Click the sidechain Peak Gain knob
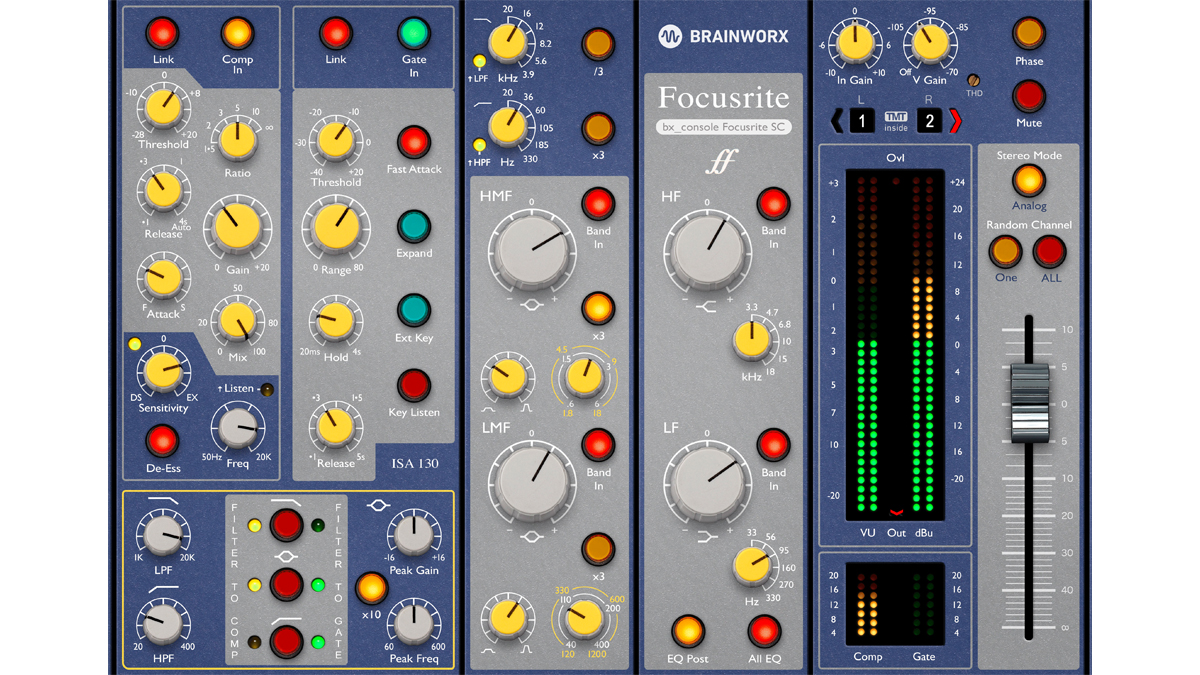Viewport: 1200px width, 675px height. 412,534
